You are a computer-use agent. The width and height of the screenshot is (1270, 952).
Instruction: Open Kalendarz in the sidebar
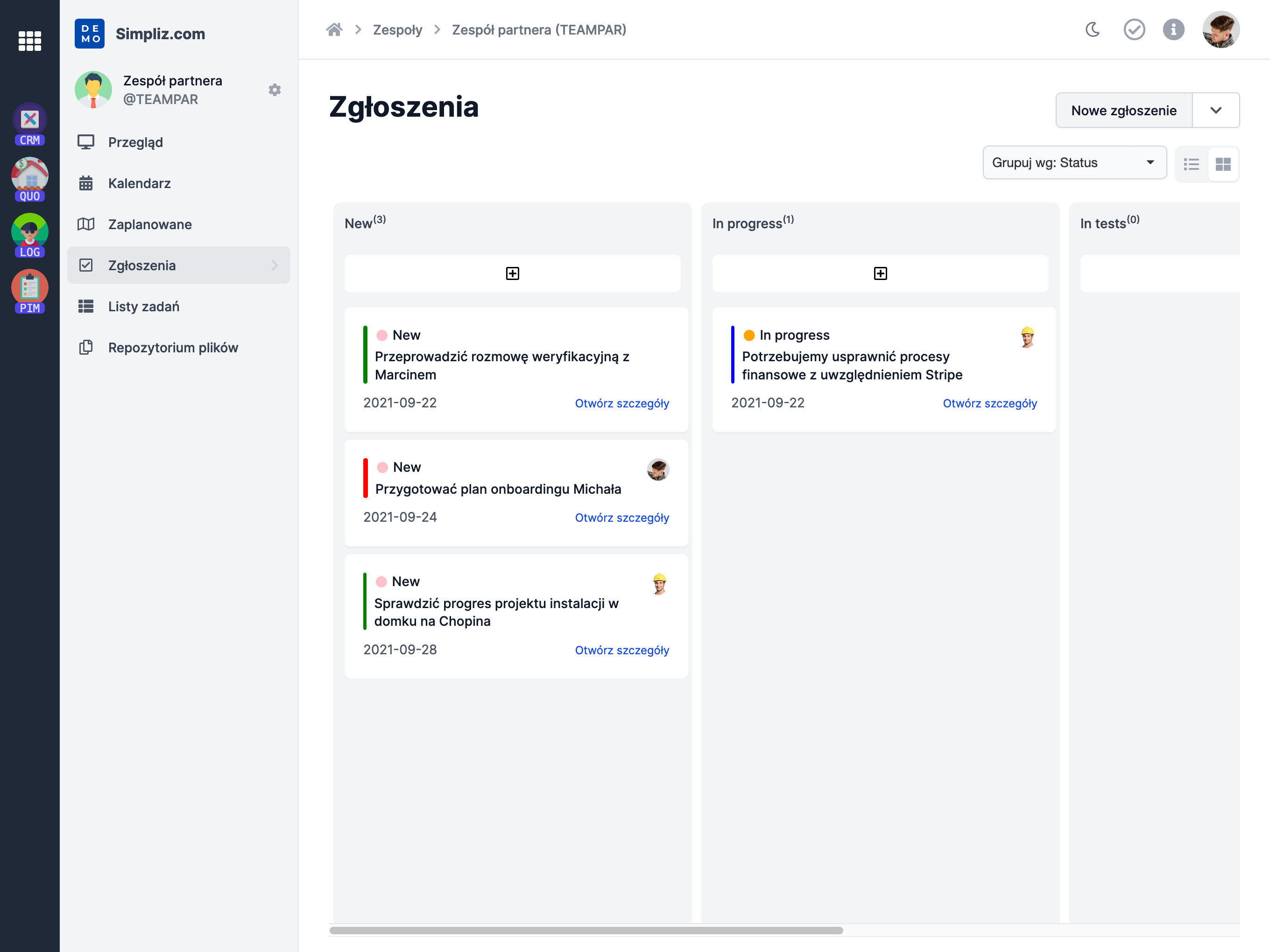click(178, 183)
